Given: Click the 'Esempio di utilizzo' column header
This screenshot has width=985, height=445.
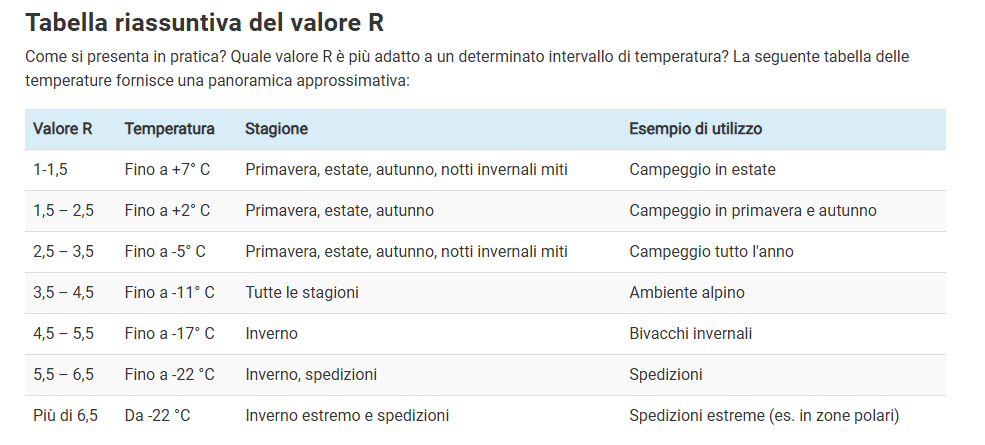Looking at the screenshot, I should [x=696, y=129].
